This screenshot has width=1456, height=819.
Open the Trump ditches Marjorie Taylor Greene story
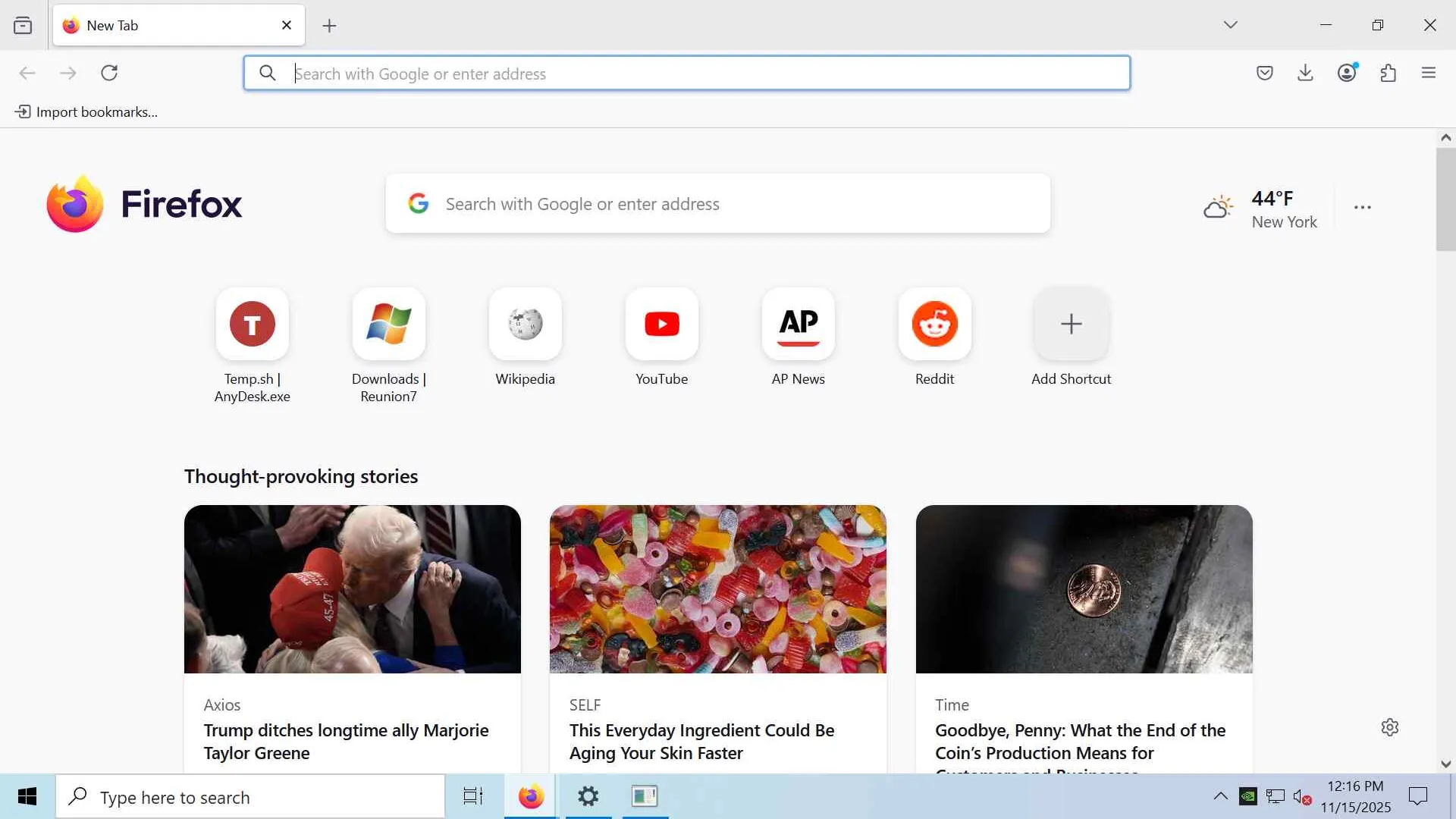pos(346,741)
